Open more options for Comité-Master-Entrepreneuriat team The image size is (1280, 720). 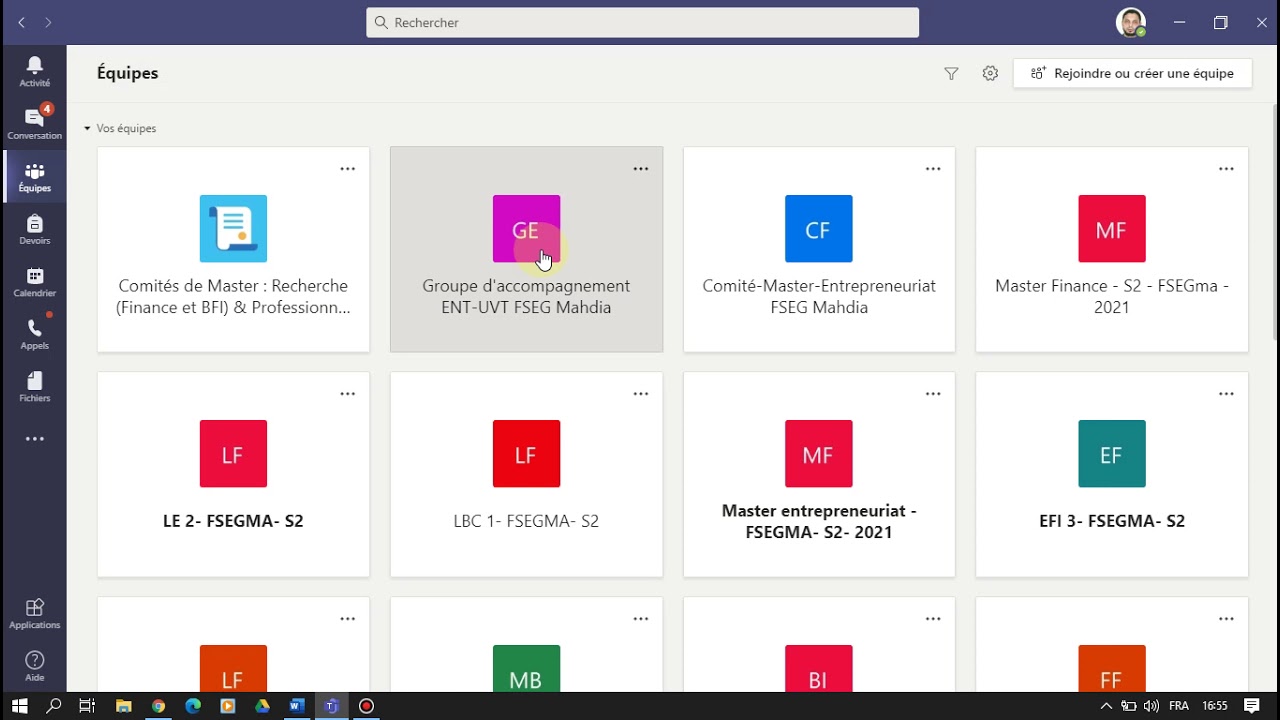tap(933, 169)
